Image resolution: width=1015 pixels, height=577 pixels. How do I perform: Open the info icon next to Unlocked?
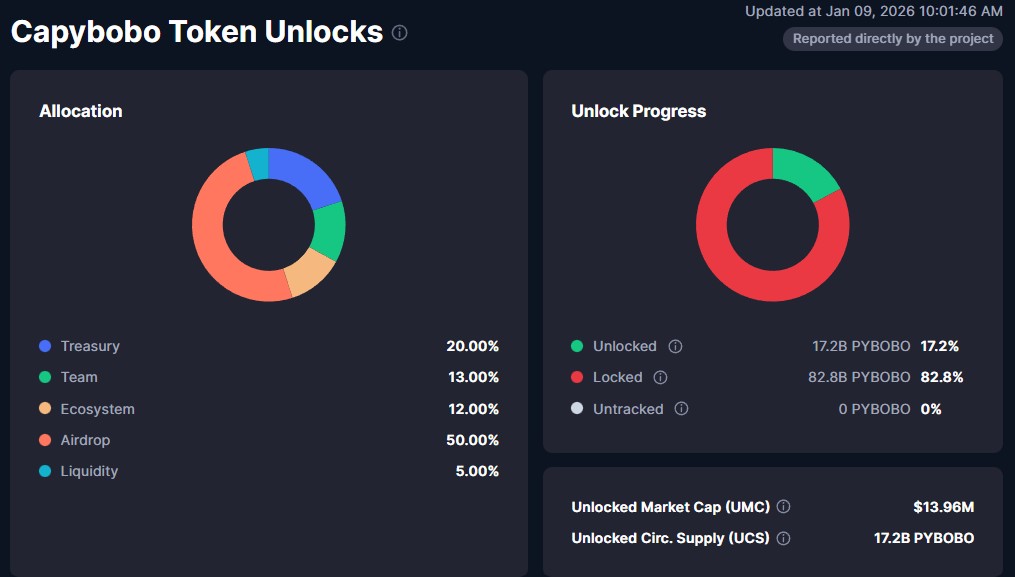tap(675, 346)
